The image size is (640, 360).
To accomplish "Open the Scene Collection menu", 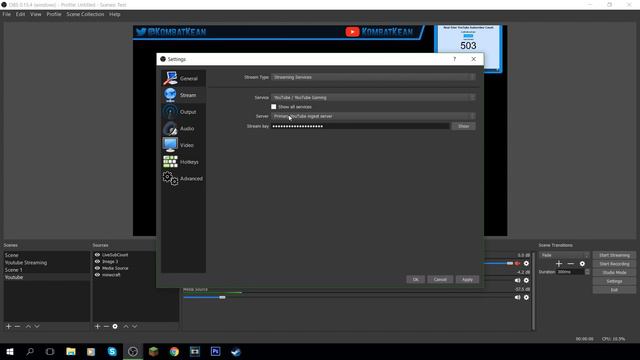I will click(85, 14).
